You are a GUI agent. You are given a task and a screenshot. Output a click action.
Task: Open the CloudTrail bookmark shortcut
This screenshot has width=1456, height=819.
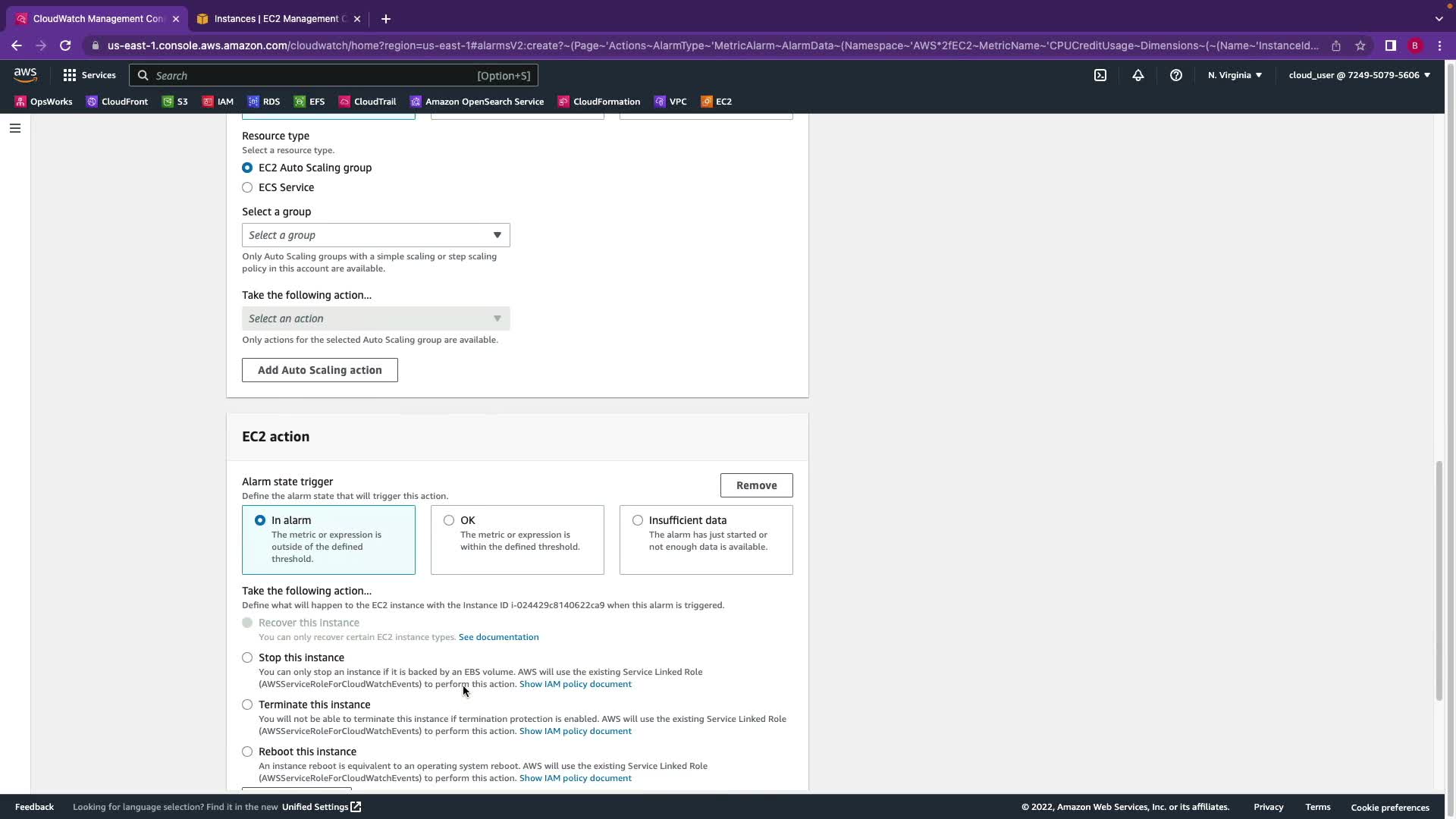pyautogui.click(x=367, y=102)
